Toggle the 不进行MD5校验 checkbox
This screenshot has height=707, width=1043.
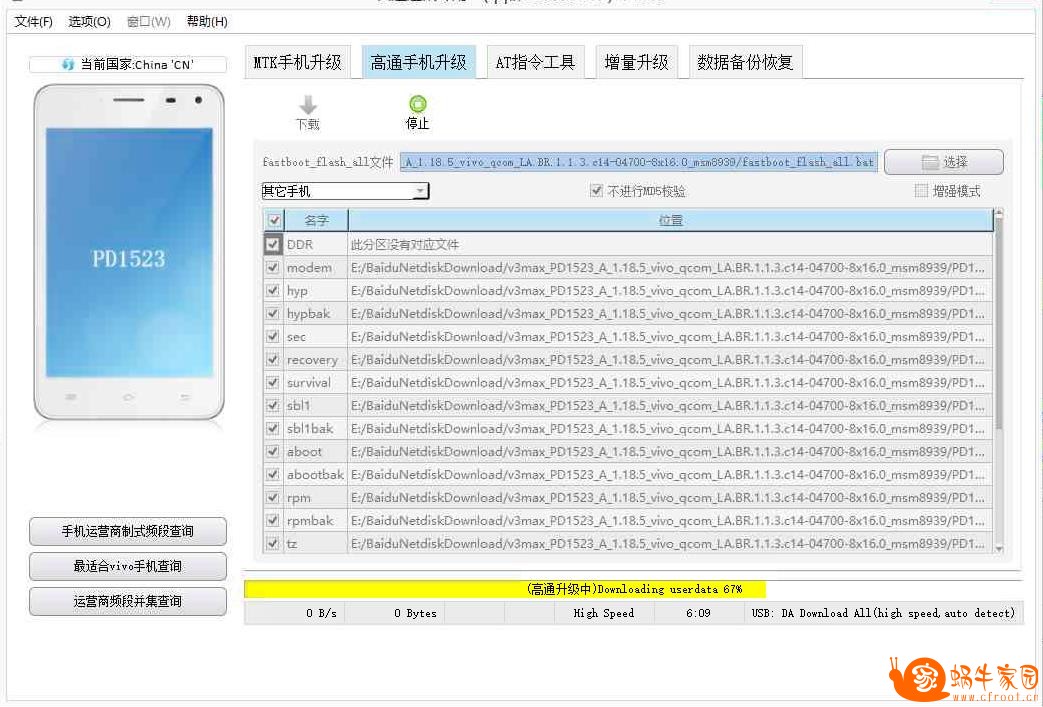click(x=596, y=191)
